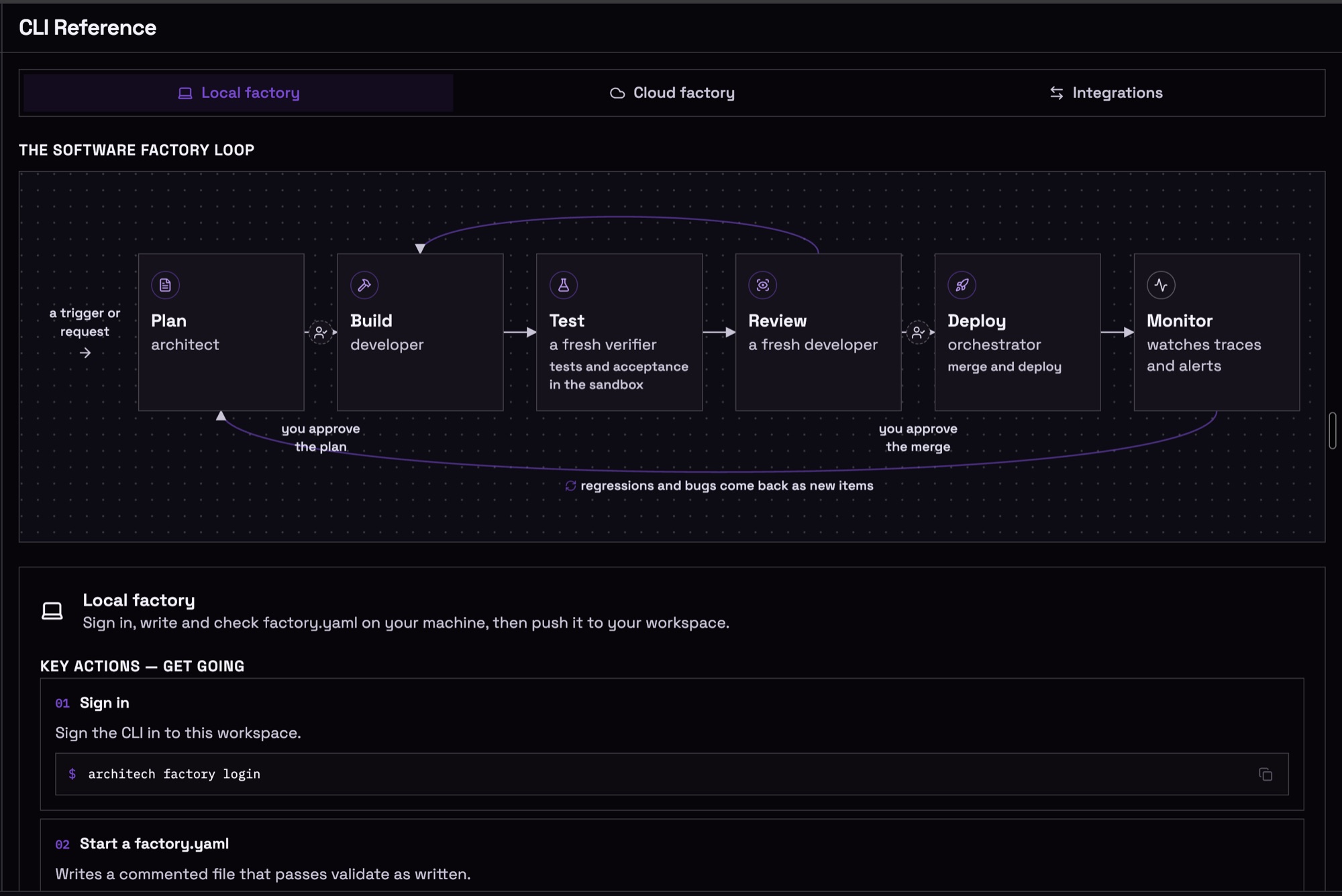Click the refresh icon beside regressions text

coord(570,486)
